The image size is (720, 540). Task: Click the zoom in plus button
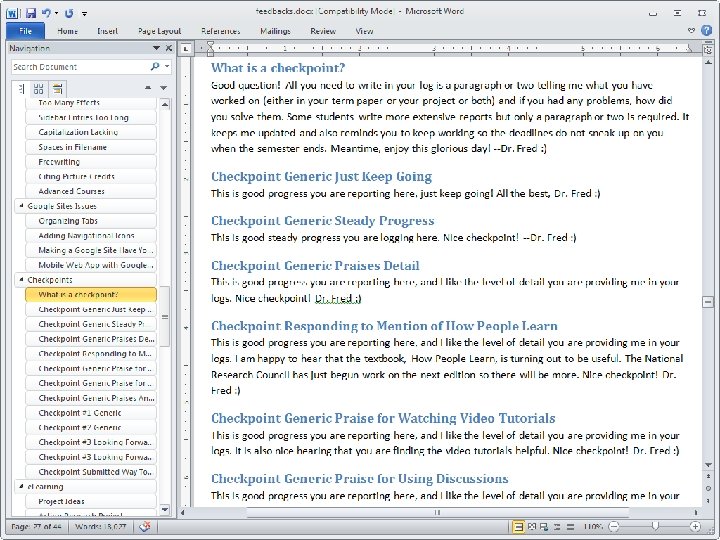tap(695, 527)
